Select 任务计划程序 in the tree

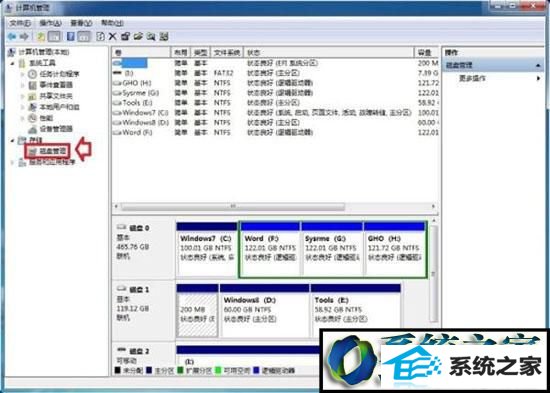[59, 74]
